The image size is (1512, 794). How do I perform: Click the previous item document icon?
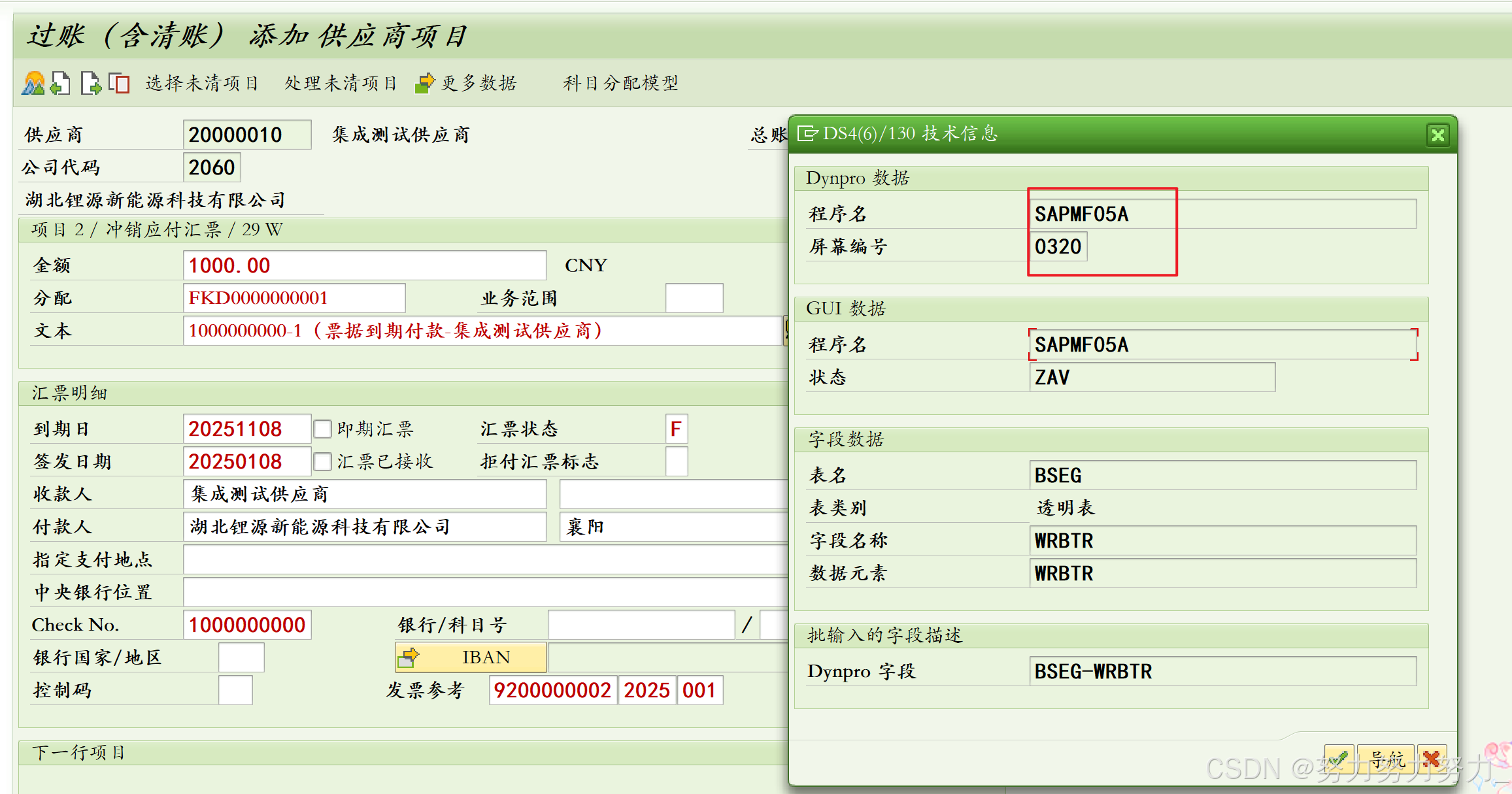[61, 84]
